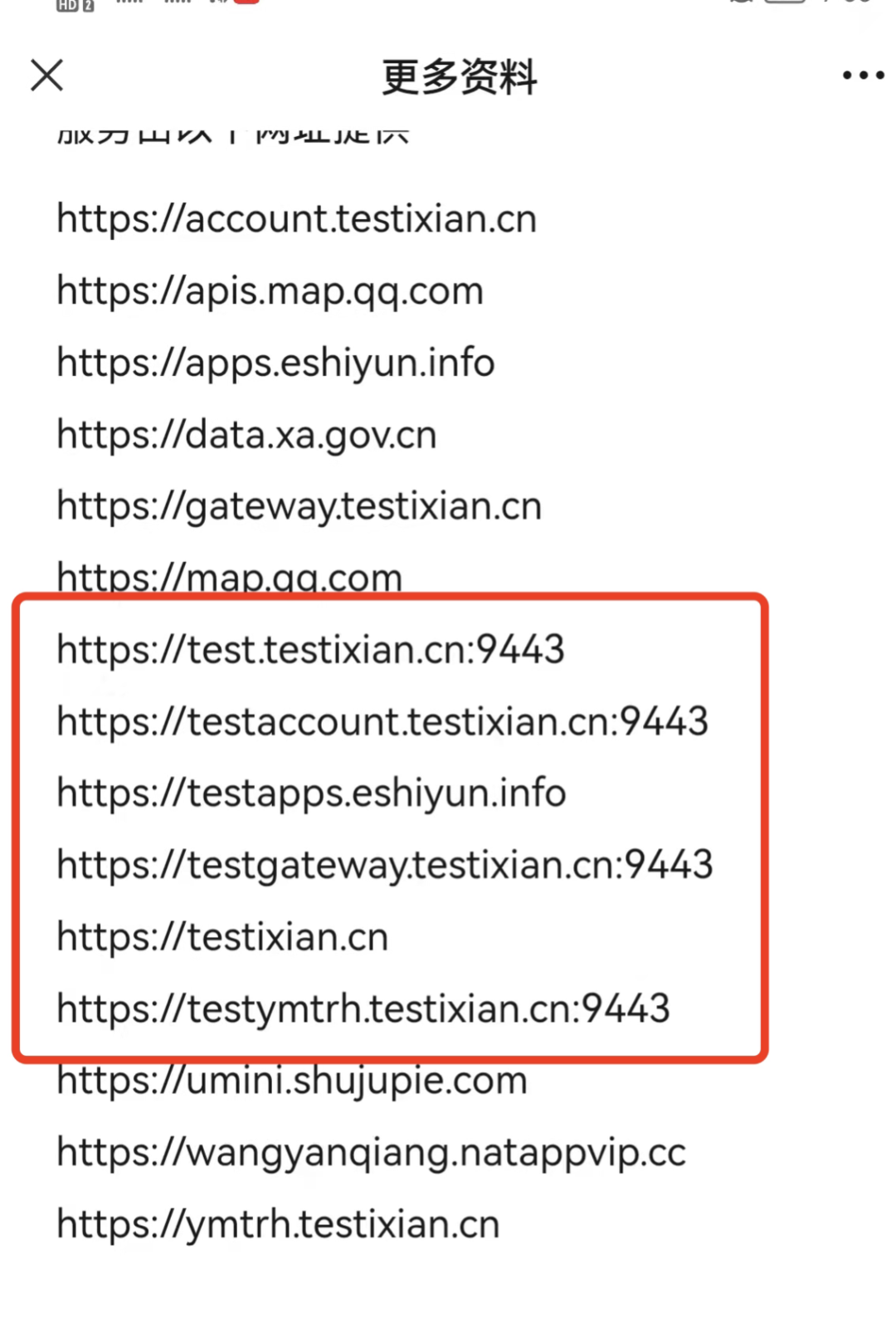896x1328 pixels.
Task: Select https://testymtrh.testixian.cn:9443 entry
Action: coord(363,1009)
